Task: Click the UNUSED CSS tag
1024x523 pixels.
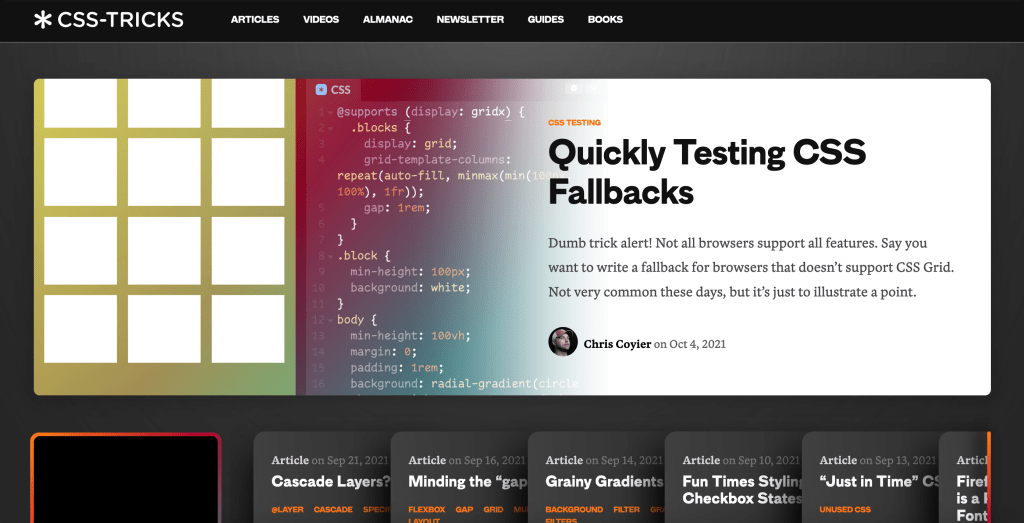Action: (x=845, y=509)
